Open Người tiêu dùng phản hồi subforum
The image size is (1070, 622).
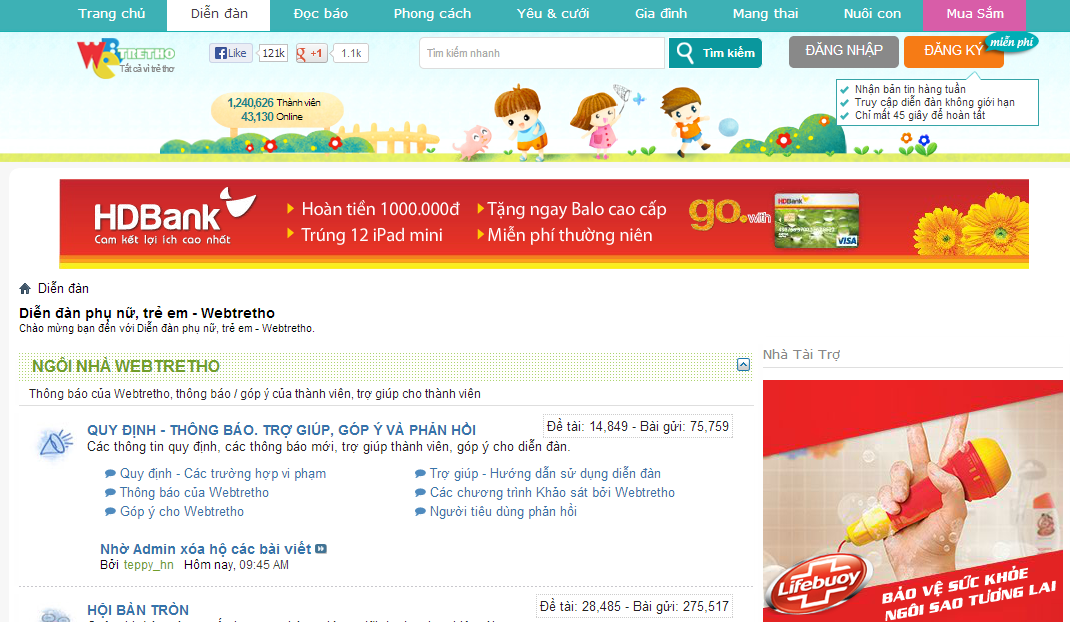(504, 511)
